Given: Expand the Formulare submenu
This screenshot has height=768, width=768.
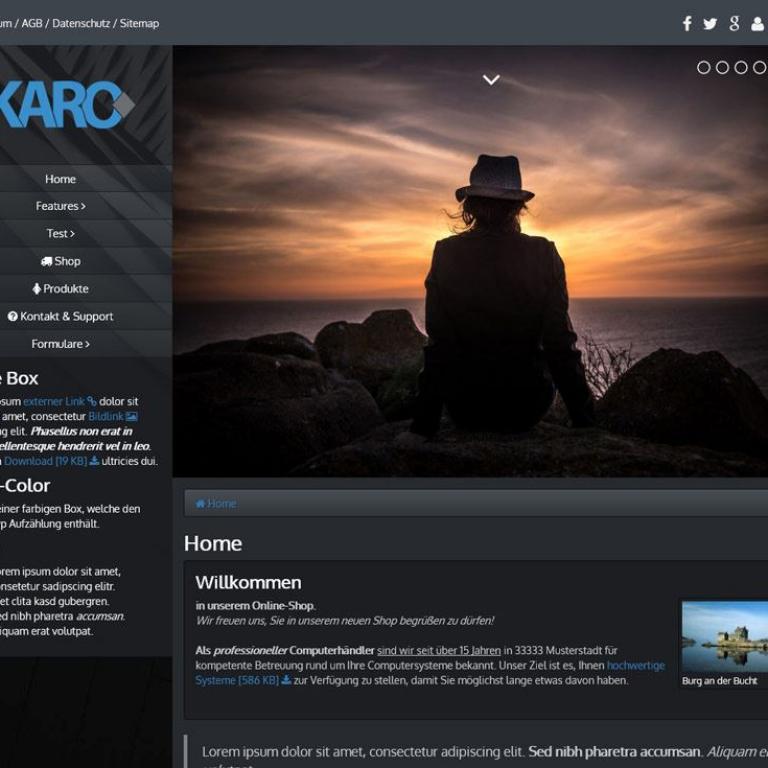Looking at the screenshot, I should coord(60,344).
